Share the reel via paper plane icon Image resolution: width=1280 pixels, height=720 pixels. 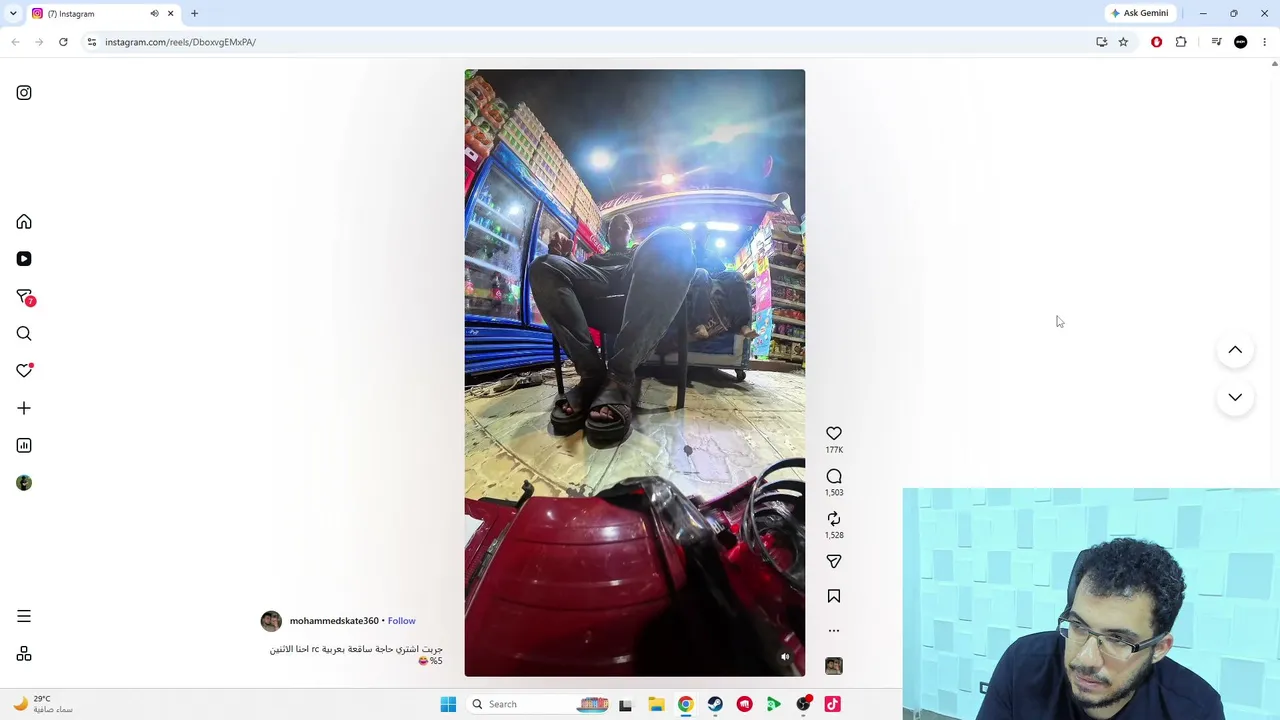(834, 562)
